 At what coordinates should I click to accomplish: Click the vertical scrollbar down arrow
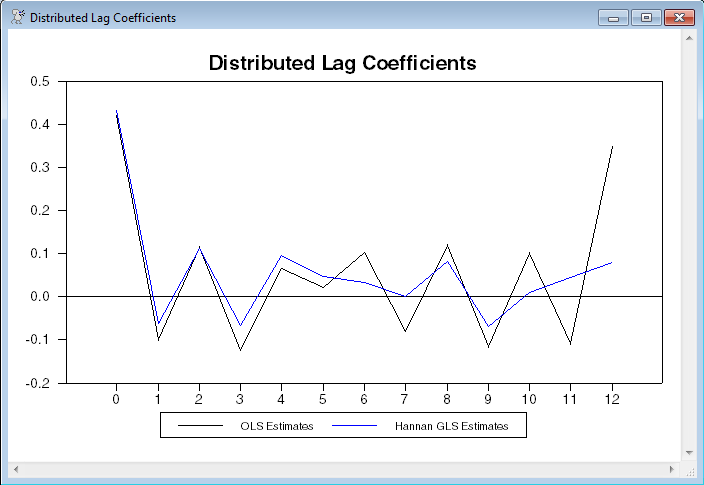pyautogui.click(x=689, y=452)
